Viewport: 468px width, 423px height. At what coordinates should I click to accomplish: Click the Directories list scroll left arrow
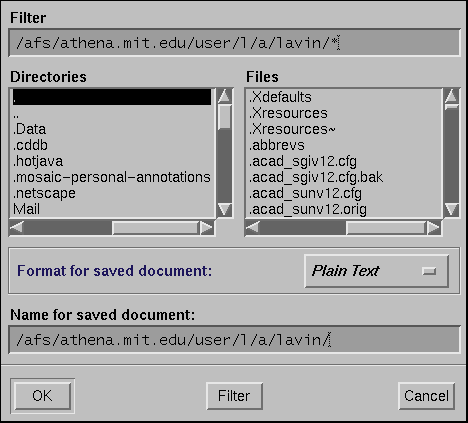(17, 228)
